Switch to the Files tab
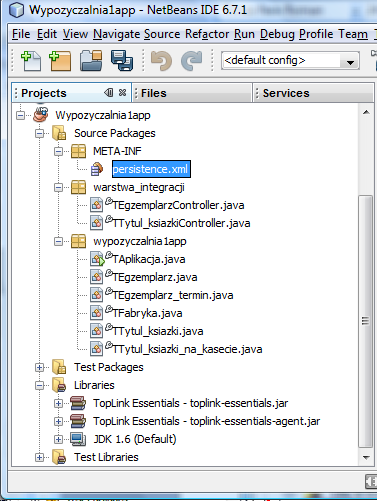377x501 pixels. [x=192, y=93]
